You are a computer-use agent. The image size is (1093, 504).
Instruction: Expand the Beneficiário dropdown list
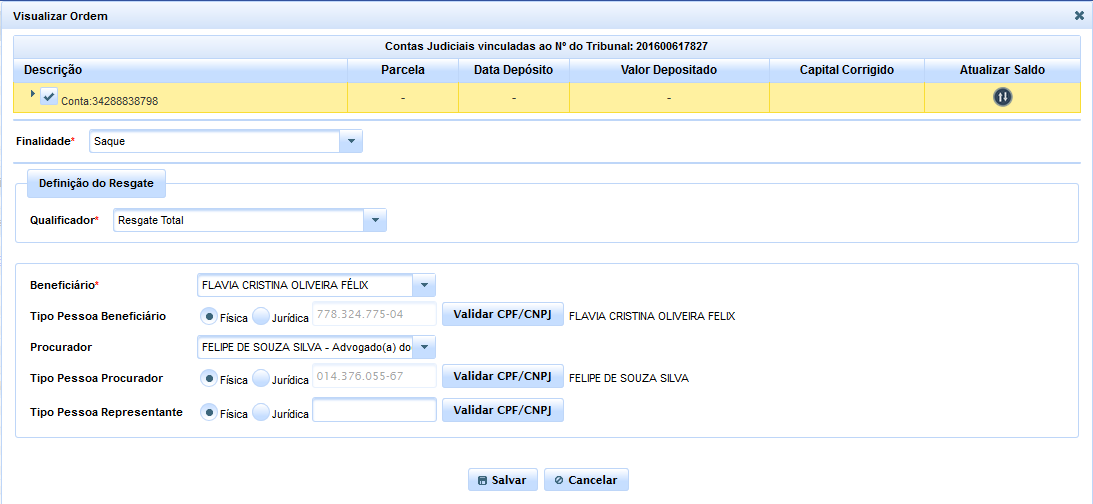423,286
